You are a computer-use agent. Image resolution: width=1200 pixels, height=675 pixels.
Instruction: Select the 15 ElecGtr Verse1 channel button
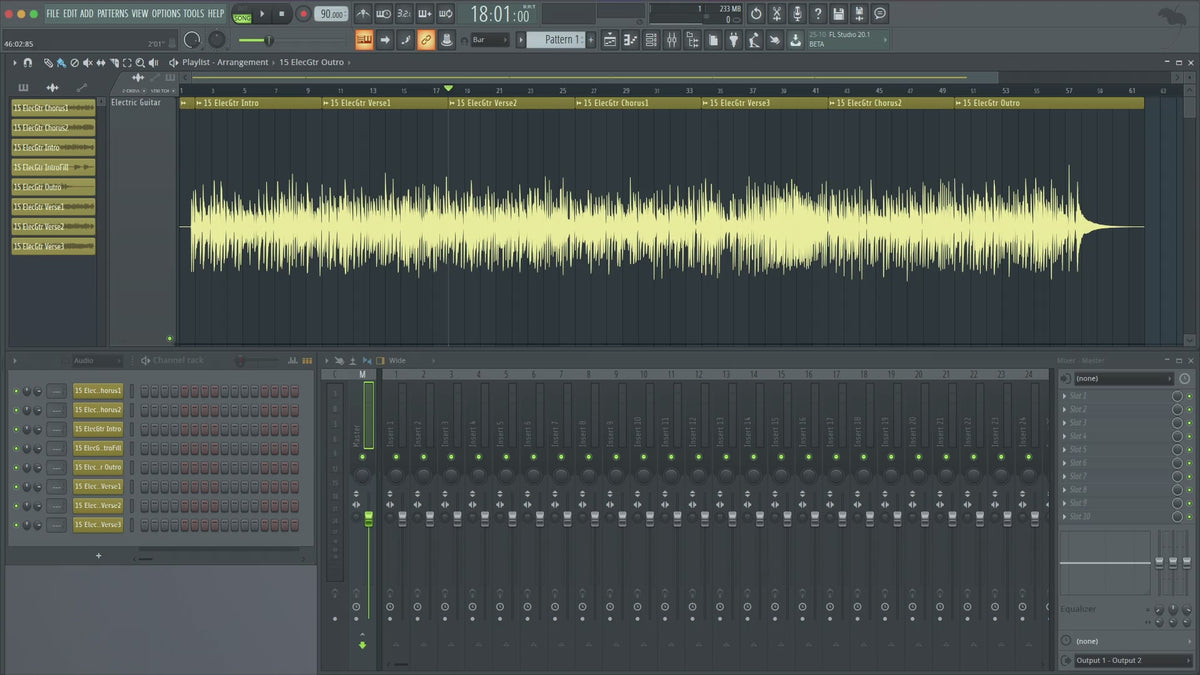tap(98, 486)
